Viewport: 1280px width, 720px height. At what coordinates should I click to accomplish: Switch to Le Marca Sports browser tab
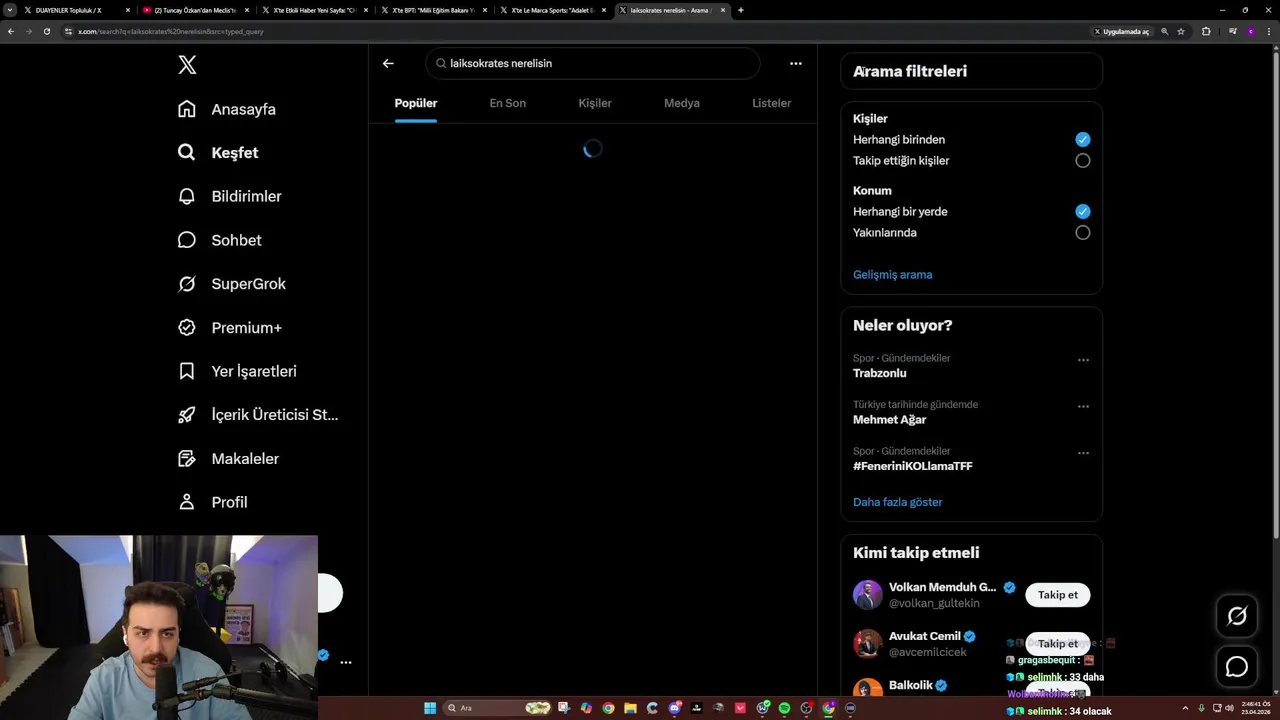point(552,10)
